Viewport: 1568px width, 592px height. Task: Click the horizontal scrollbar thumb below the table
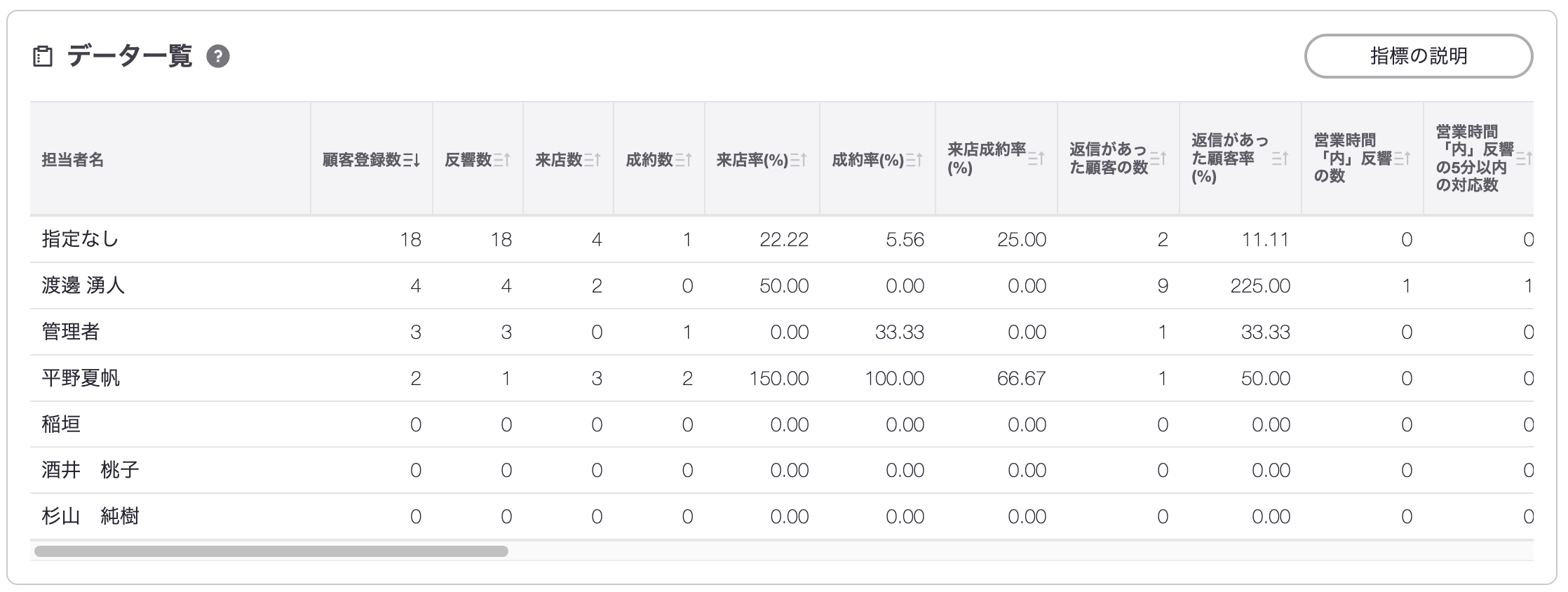(271, 551)
